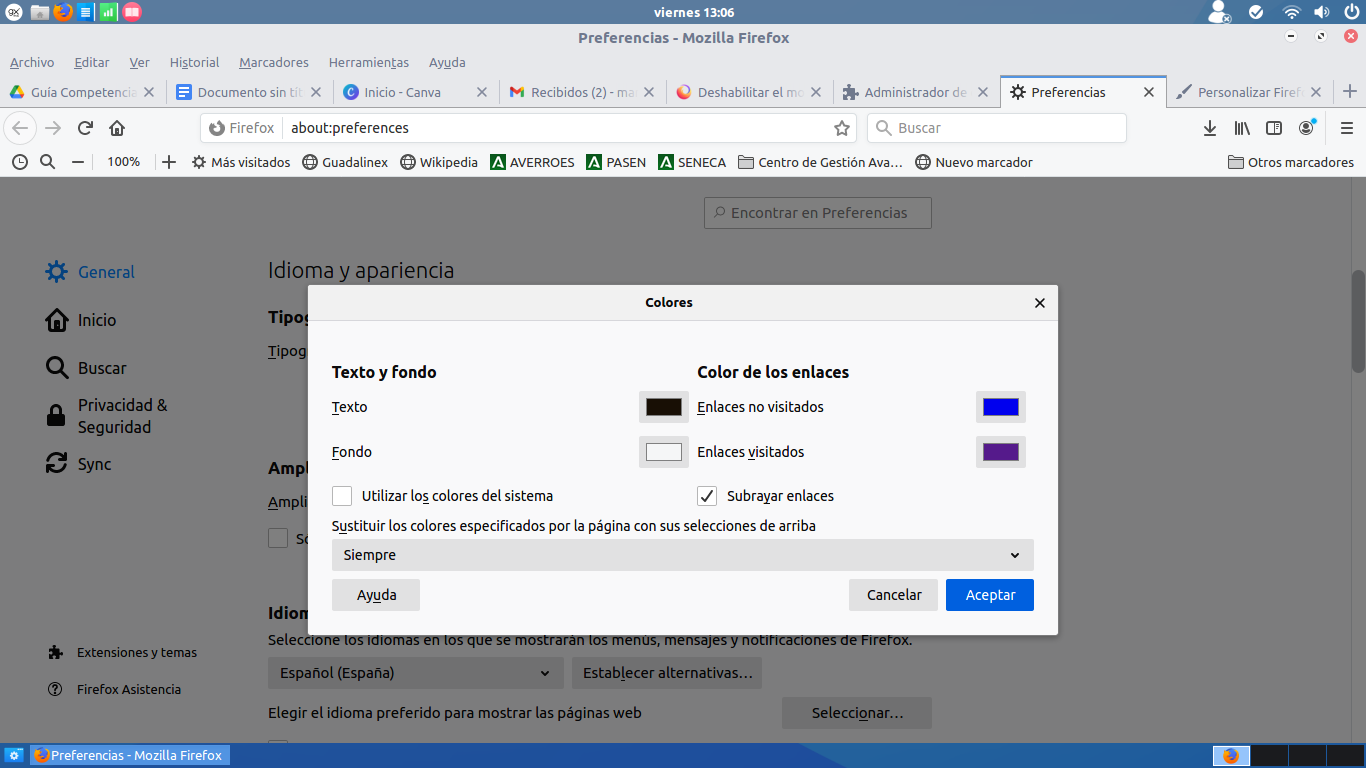Screen dimensions: 1366x768
Task: Go to Firefox home page
Action: pyautogui.click(x=117, y=128)
